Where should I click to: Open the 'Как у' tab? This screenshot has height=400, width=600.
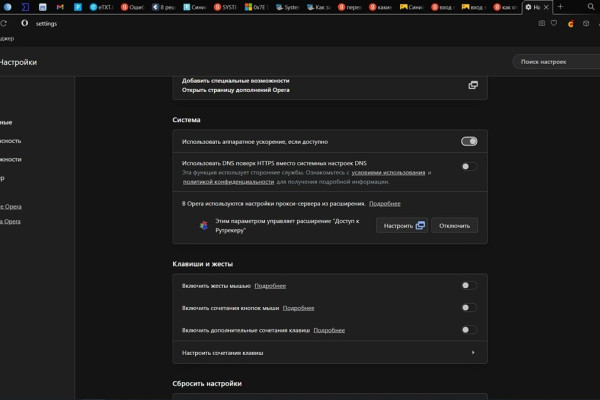click(x=318, y=7)
